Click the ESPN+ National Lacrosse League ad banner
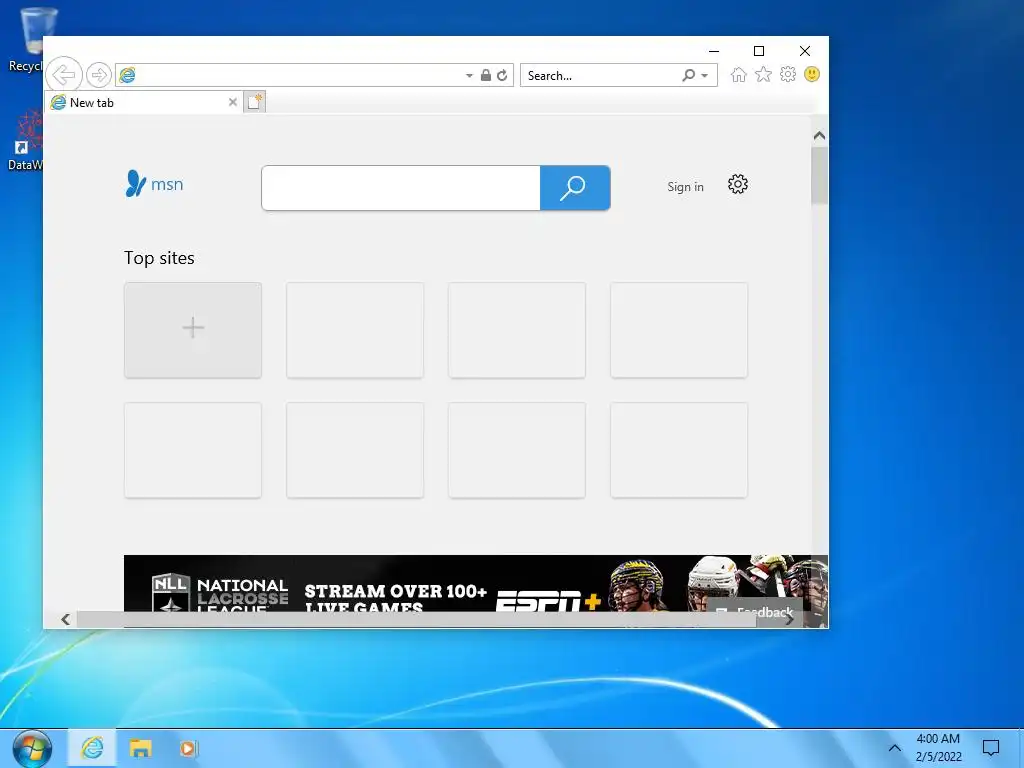The image size is (1024, 768). tap(475, 583)
